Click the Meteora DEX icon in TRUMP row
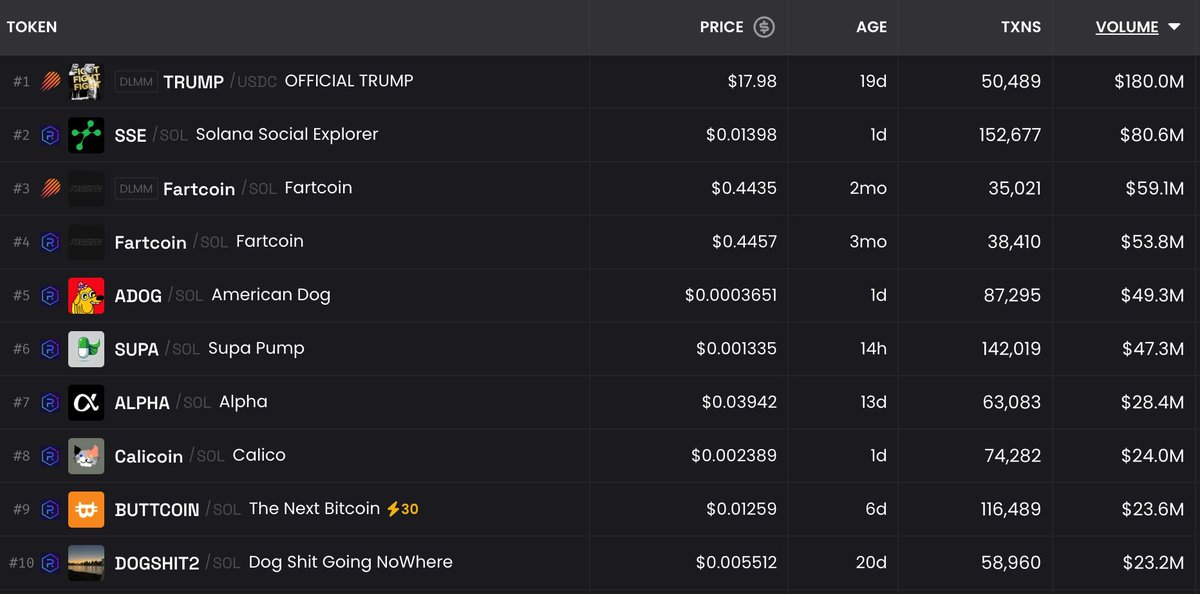Screen dimensions: 1200x594 (x=50, y=82)
